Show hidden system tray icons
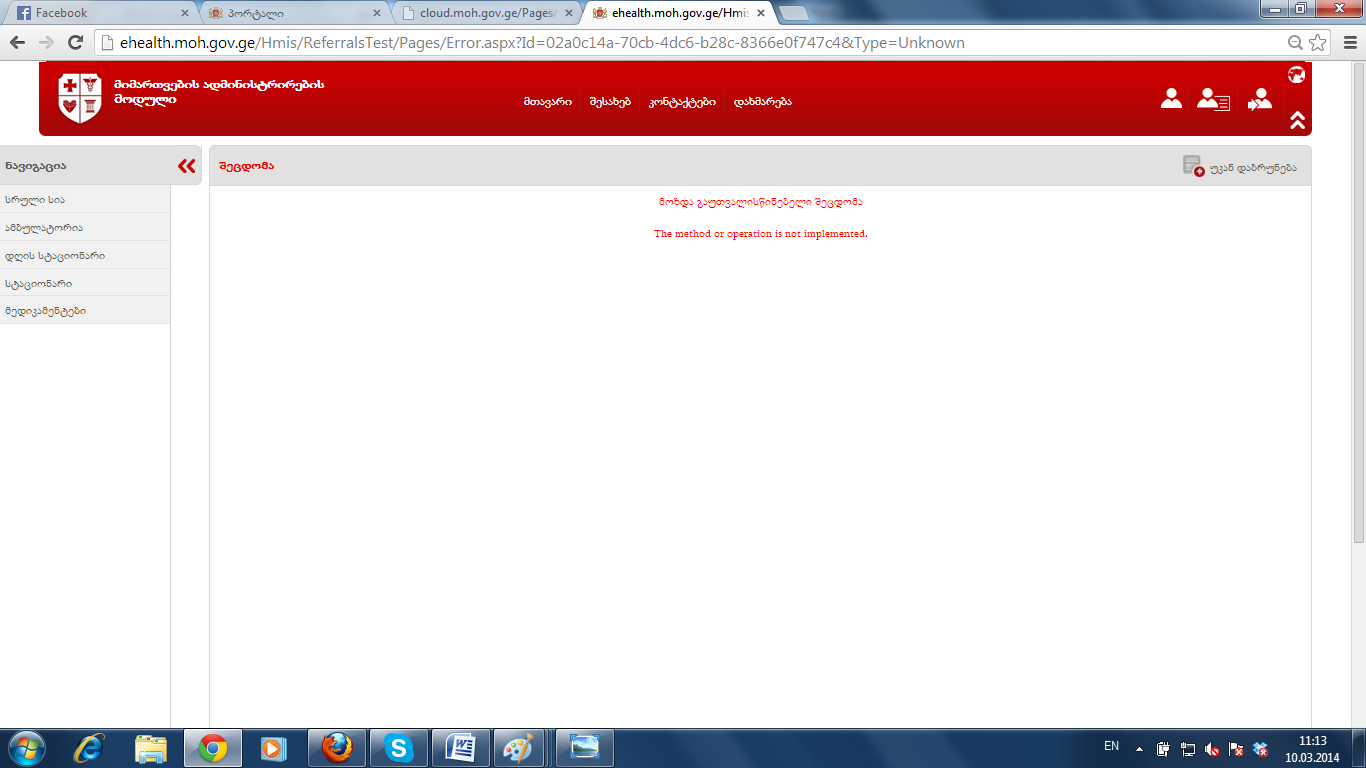The image size is (1366, 768). (x=1139, y=748)
